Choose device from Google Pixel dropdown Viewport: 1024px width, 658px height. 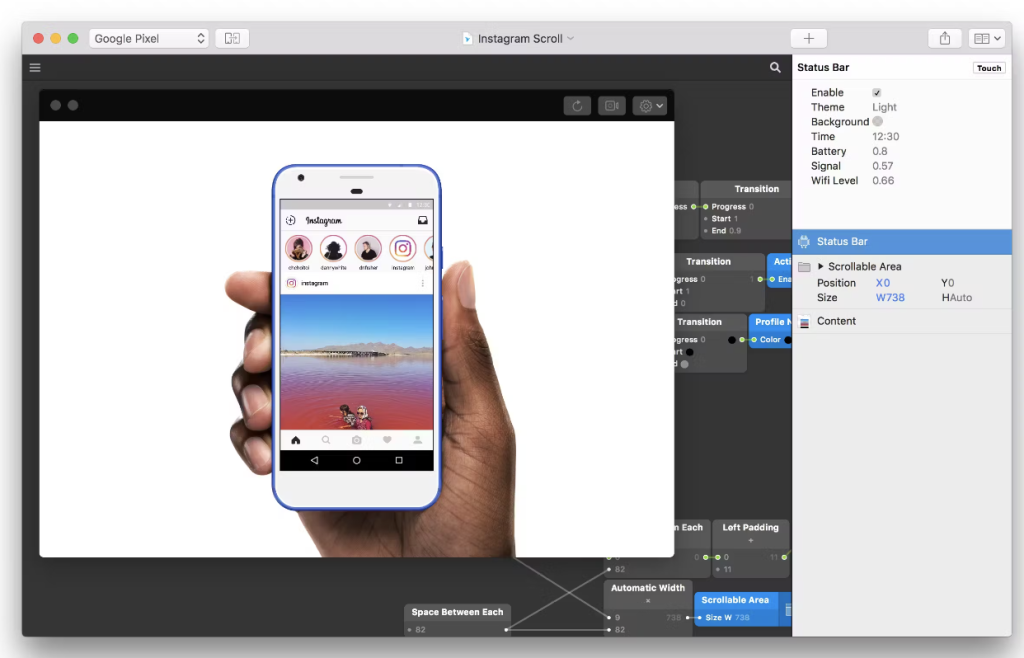coord(149,39)
